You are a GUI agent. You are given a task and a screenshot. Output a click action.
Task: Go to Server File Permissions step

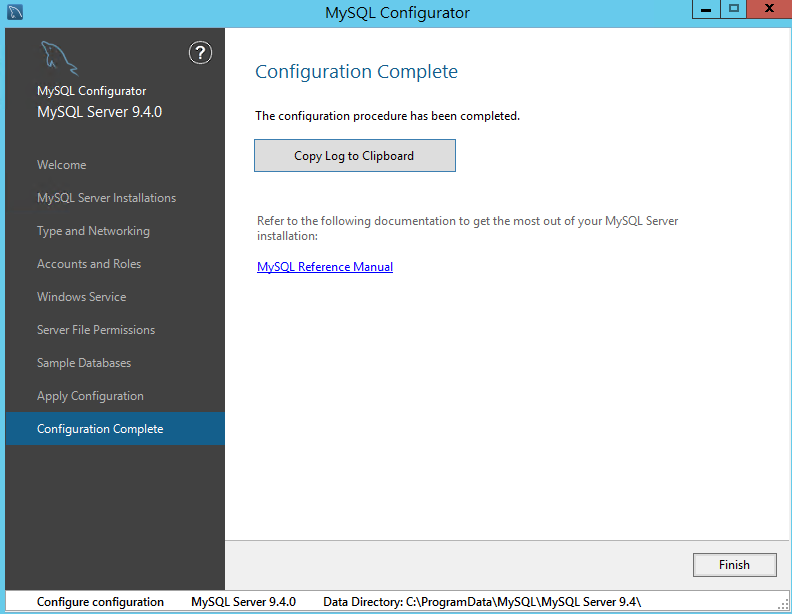tap(115, 330)
